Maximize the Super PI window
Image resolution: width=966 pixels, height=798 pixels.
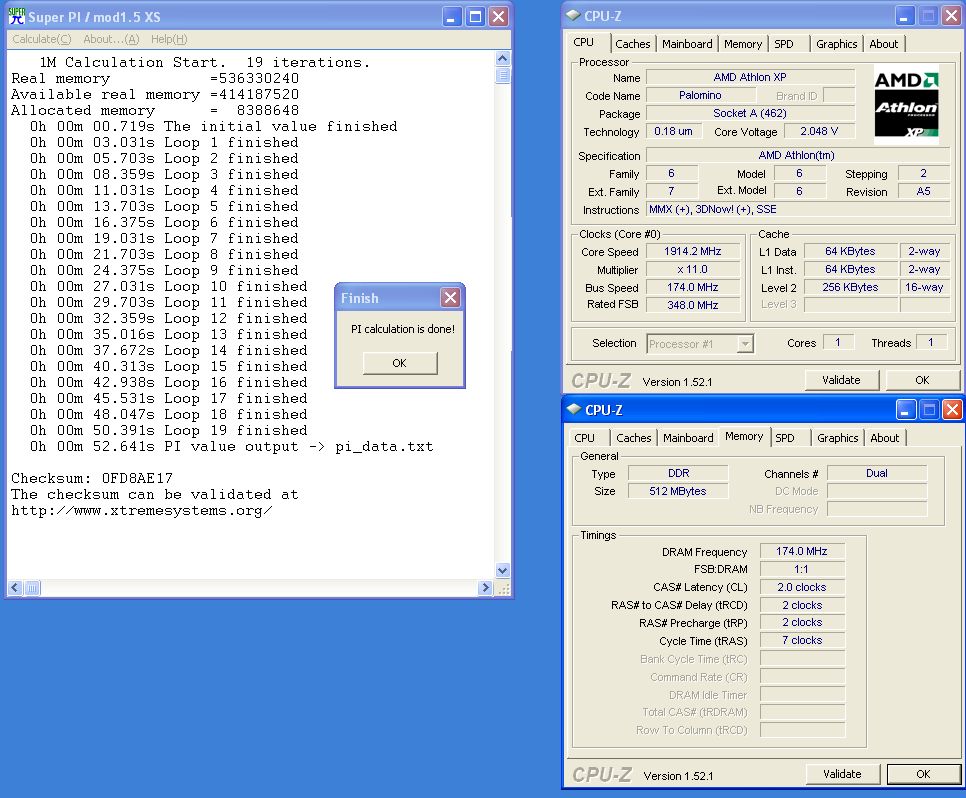point(476,17)
